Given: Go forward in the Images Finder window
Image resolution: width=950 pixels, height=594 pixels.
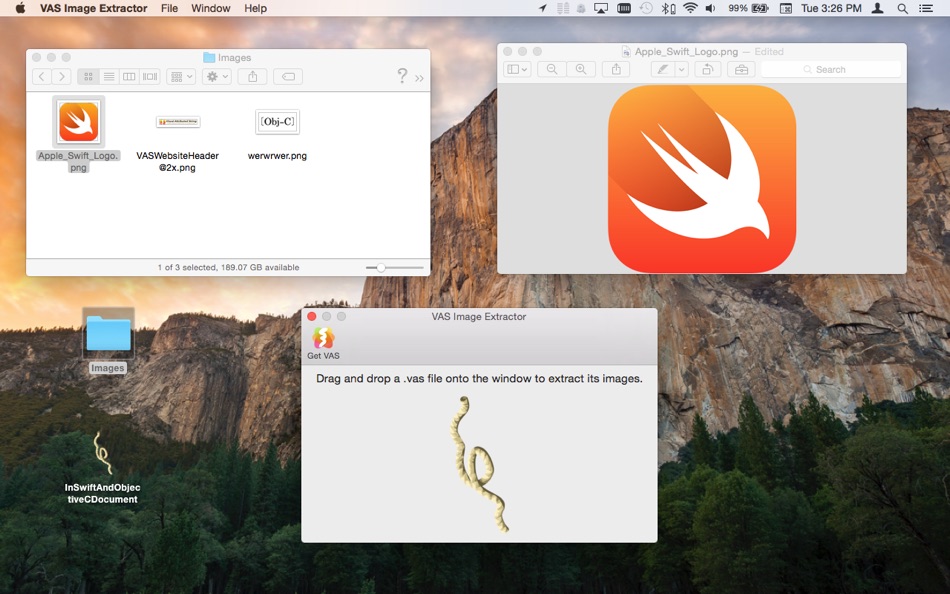Looking at the screenshot, I should [61, 76].
